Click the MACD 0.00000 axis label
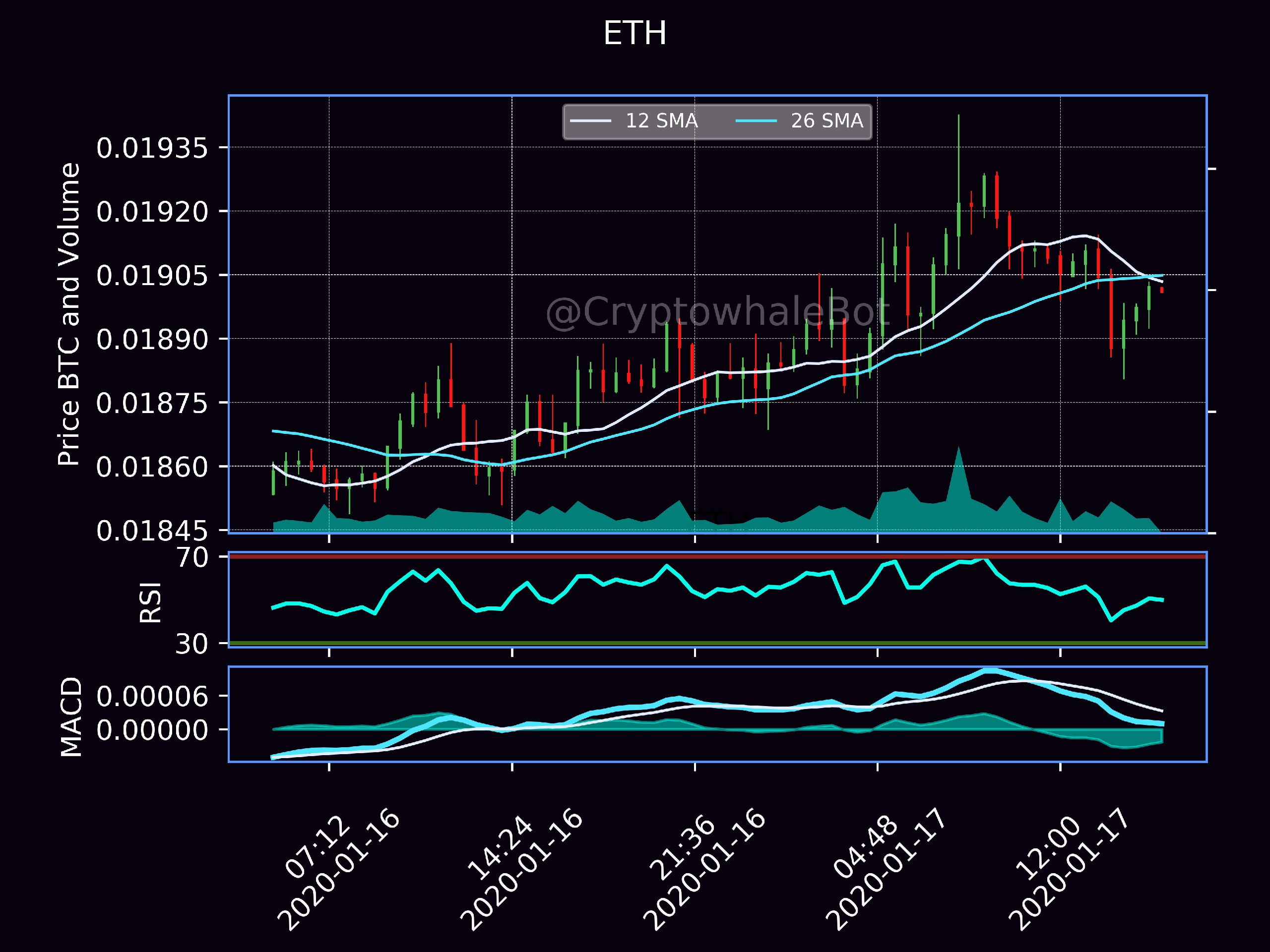Viewport: 1270px width, 952px height. click(x=152, y=730)
